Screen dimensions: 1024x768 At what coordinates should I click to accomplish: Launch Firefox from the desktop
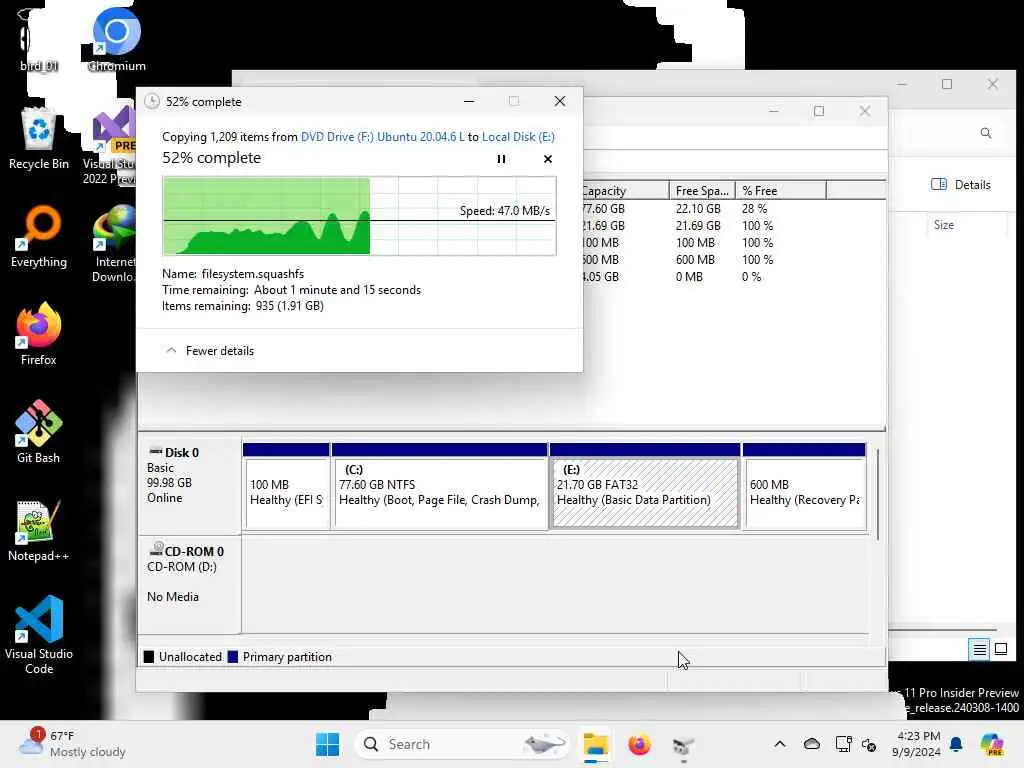click(39, 334)
